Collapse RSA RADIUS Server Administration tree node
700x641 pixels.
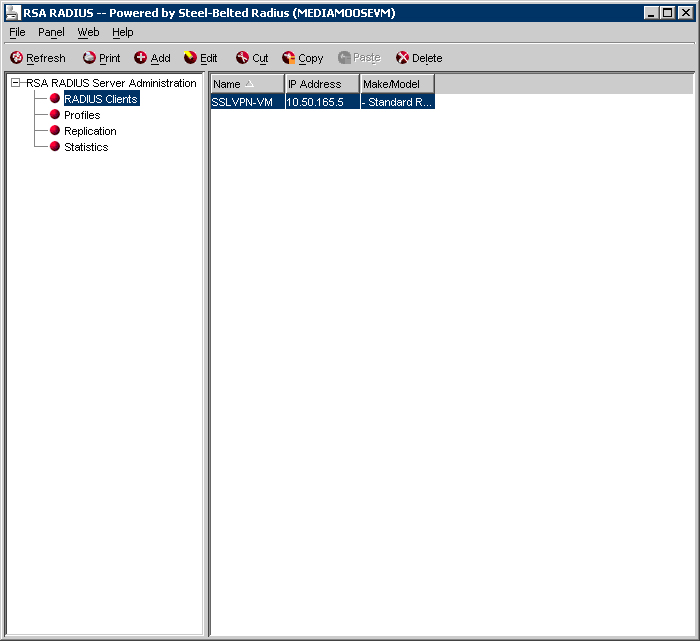click(x=16, y=83)
